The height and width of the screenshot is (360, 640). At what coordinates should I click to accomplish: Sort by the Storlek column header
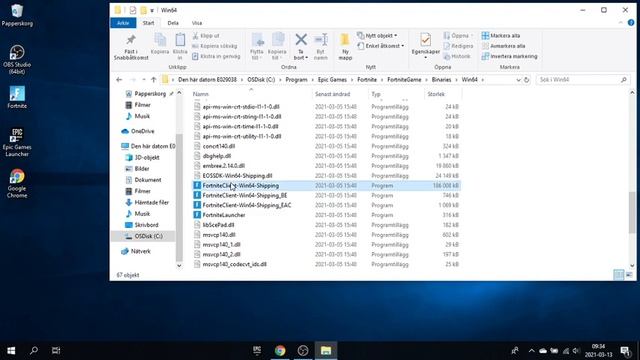click(x=436, y=94)
